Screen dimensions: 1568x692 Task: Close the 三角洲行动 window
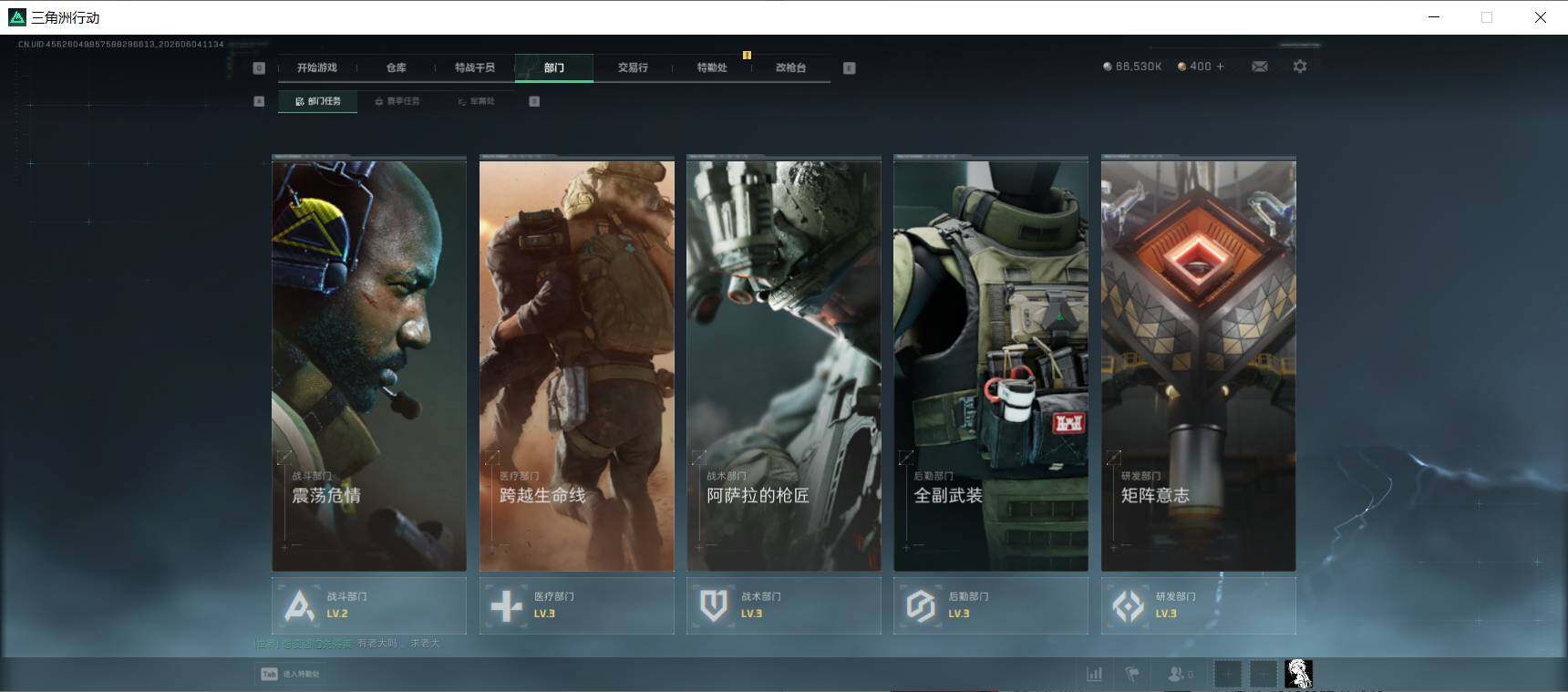pos(1540,17)
